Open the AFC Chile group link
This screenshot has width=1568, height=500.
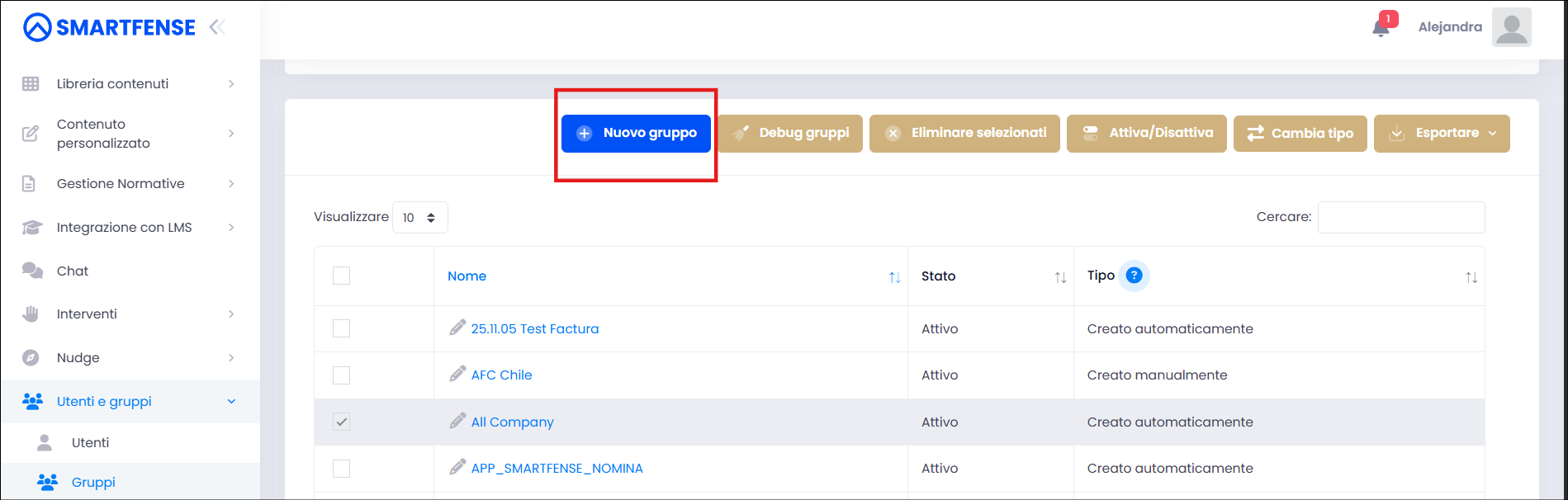501,375
